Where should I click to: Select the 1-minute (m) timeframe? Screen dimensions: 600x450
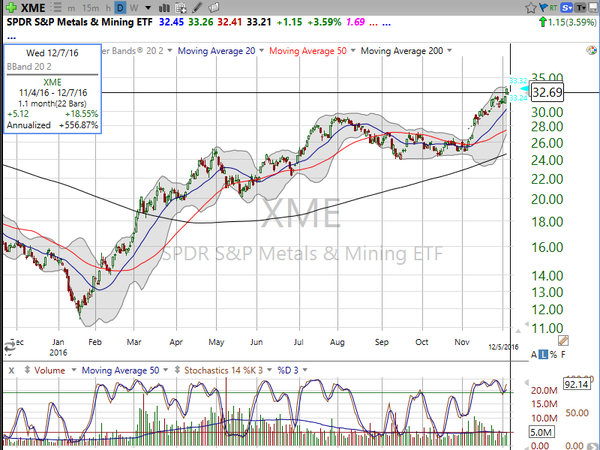coord(71,8)
